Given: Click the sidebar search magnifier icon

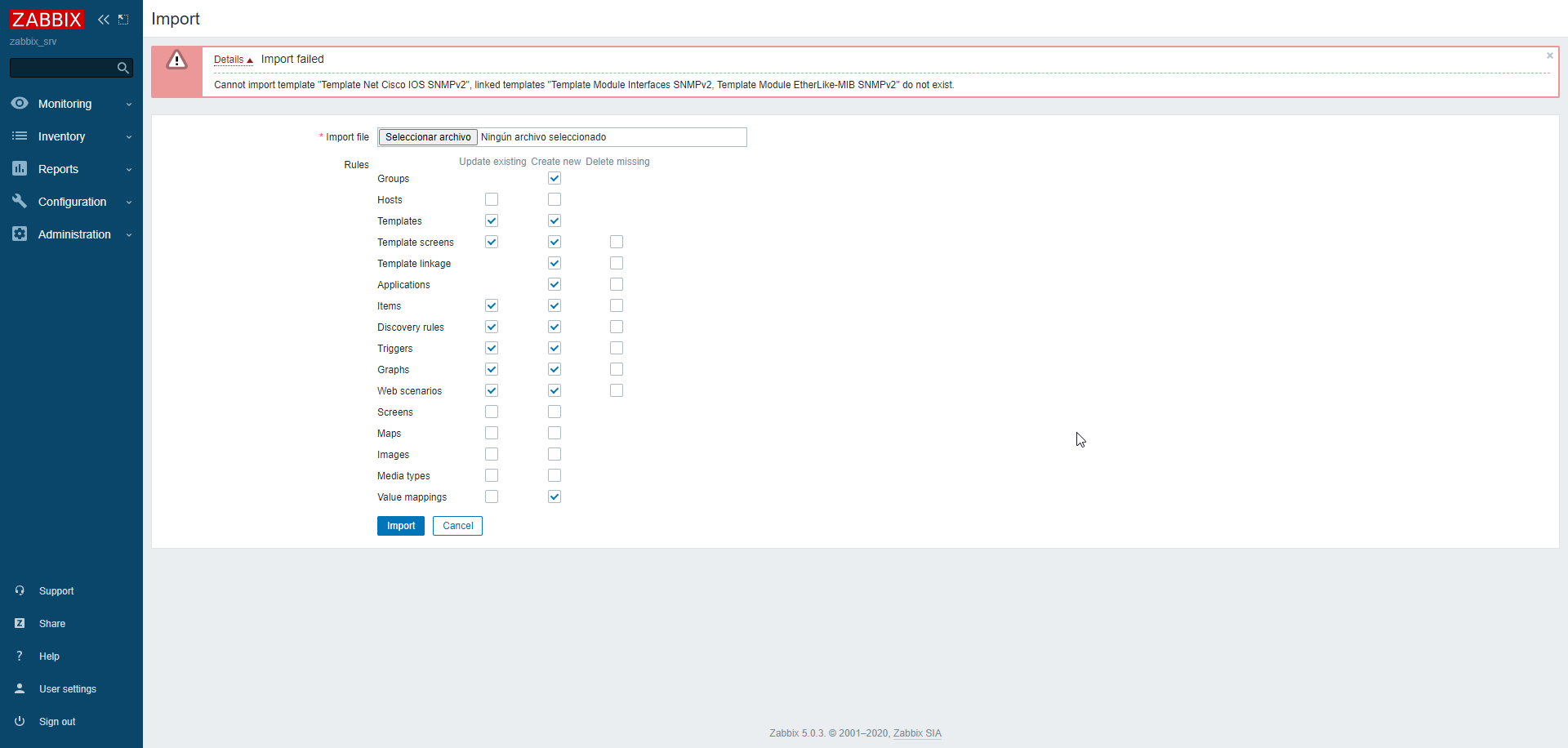Looking at the screenshot, I should [x=122, y=68].
